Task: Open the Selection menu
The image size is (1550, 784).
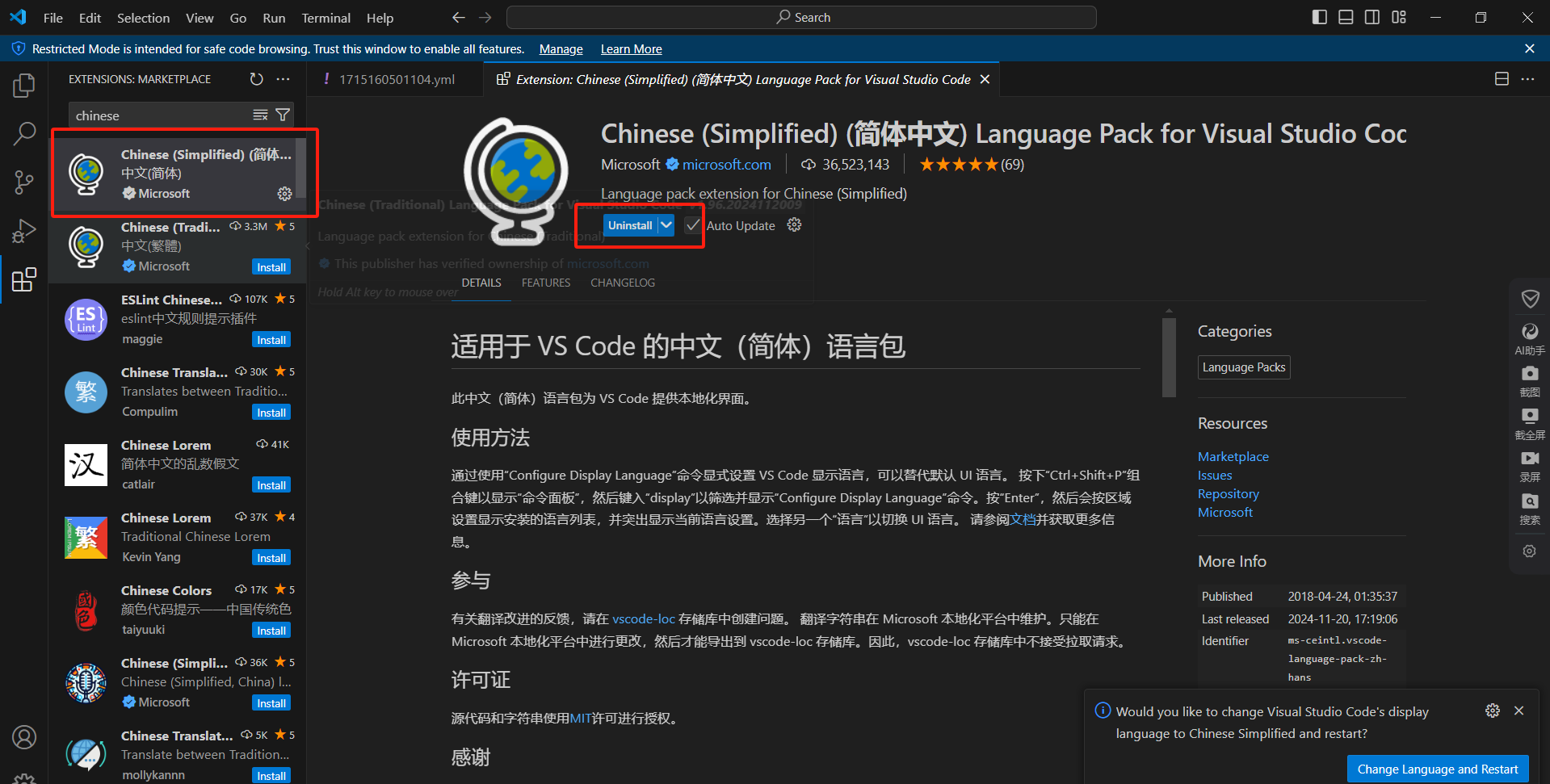Action: point(143,18)
